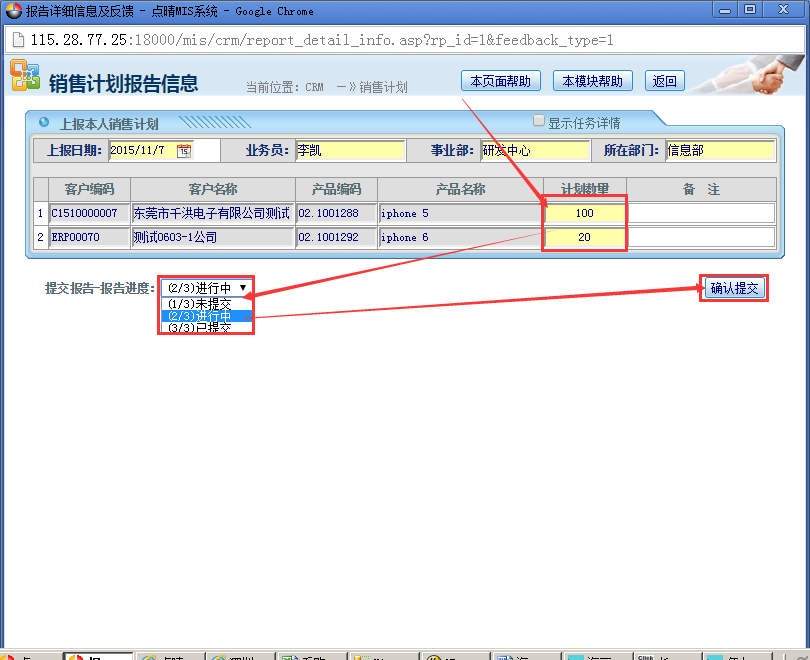This screenshot has width=810, height=660.
Task: Open 本页面帮助 page help
Action: [x=500, y=81]
